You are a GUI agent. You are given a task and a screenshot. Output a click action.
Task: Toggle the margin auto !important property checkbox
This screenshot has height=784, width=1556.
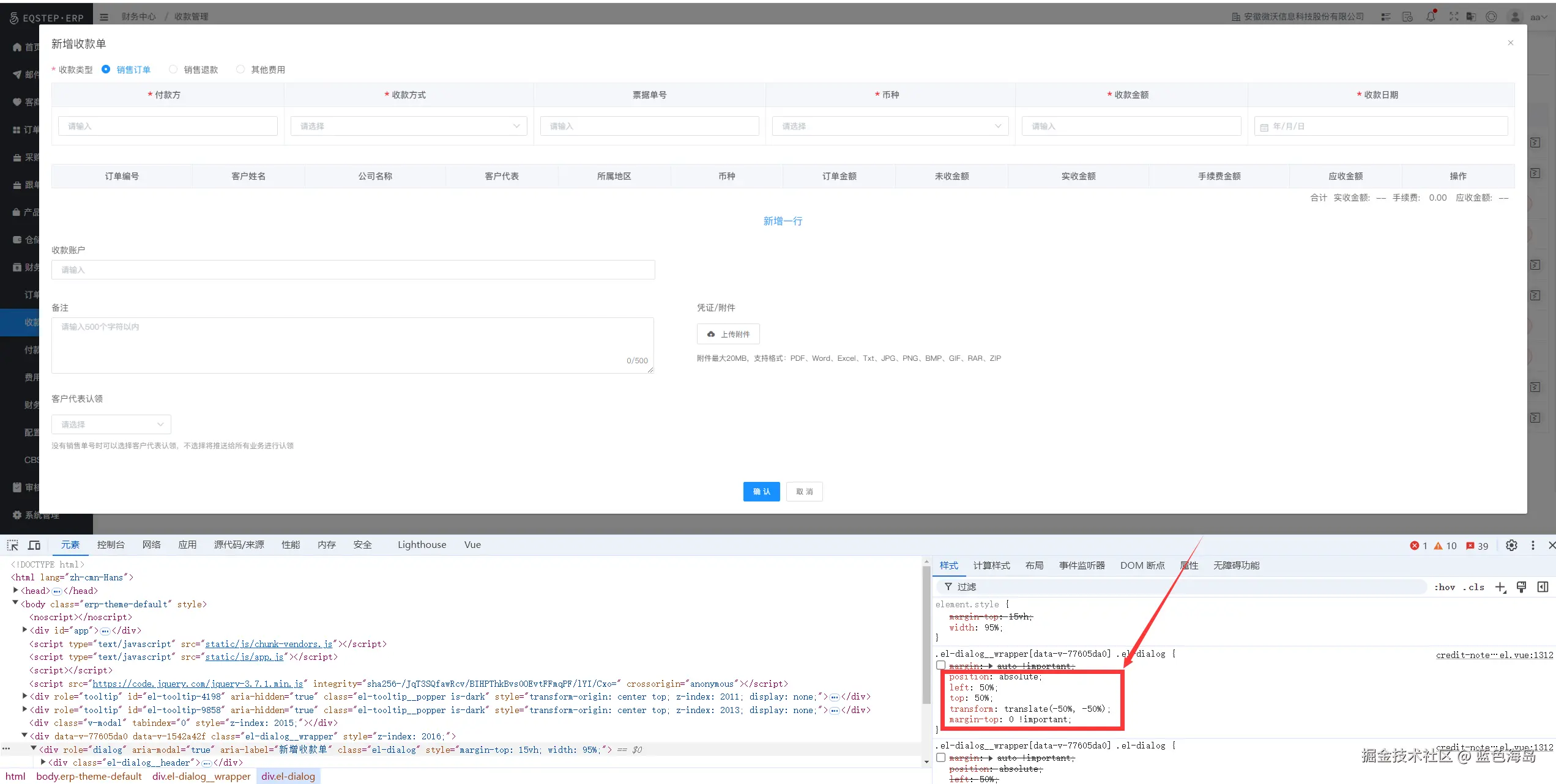click(941, 665)
